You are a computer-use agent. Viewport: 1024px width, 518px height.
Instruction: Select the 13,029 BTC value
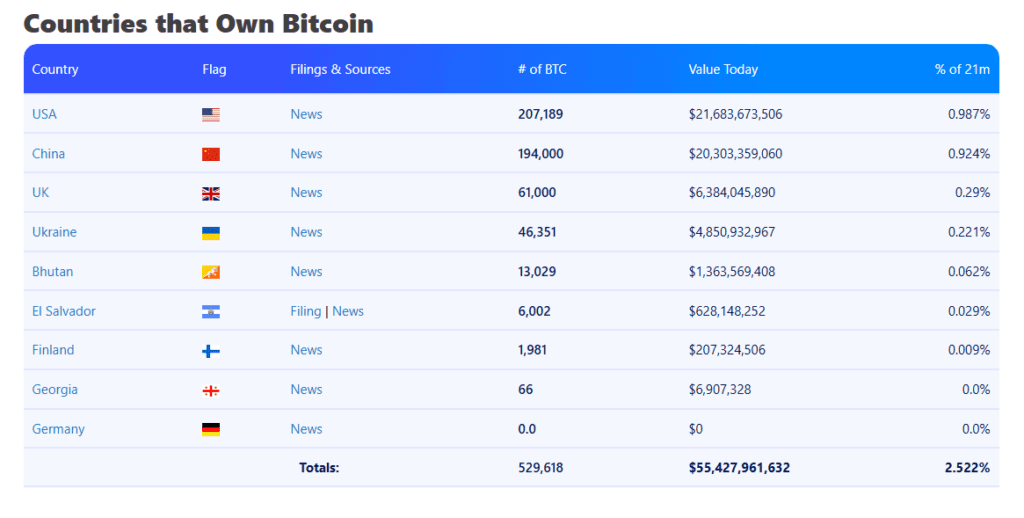pos(537,272)
